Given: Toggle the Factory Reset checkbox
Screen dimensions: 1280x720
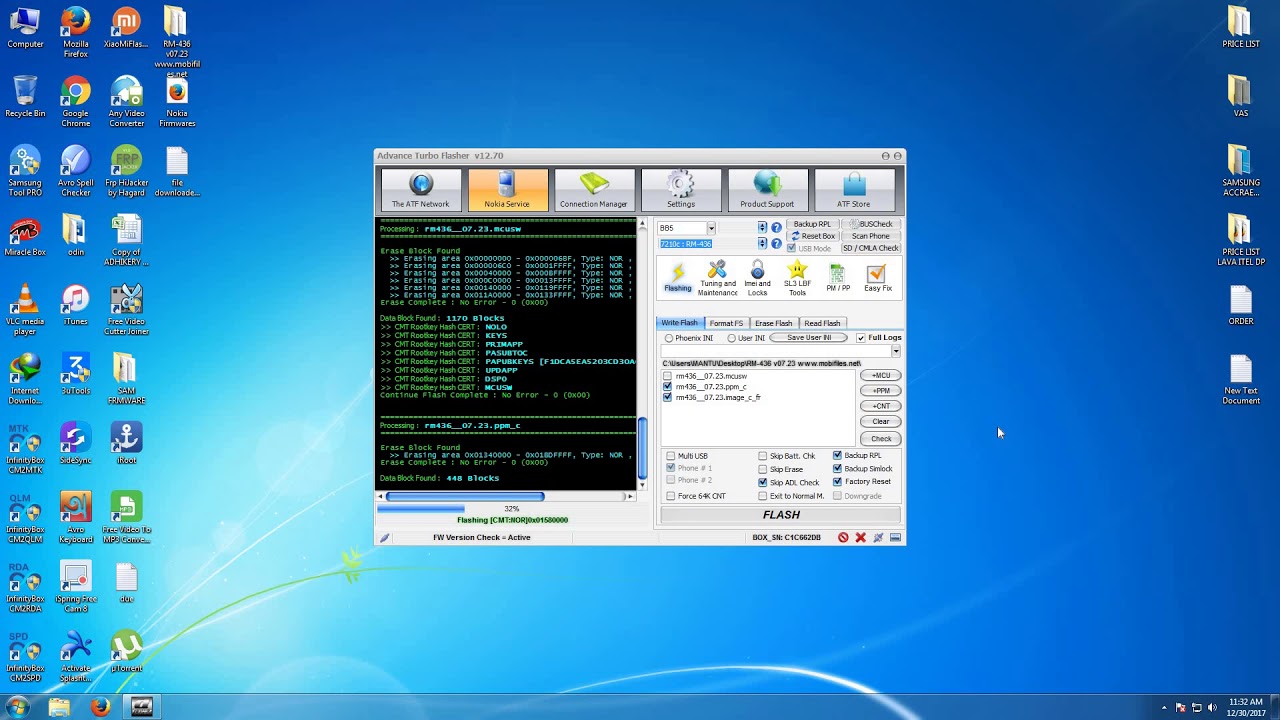Looking at the screenshot, I should [x=838, y=482].
